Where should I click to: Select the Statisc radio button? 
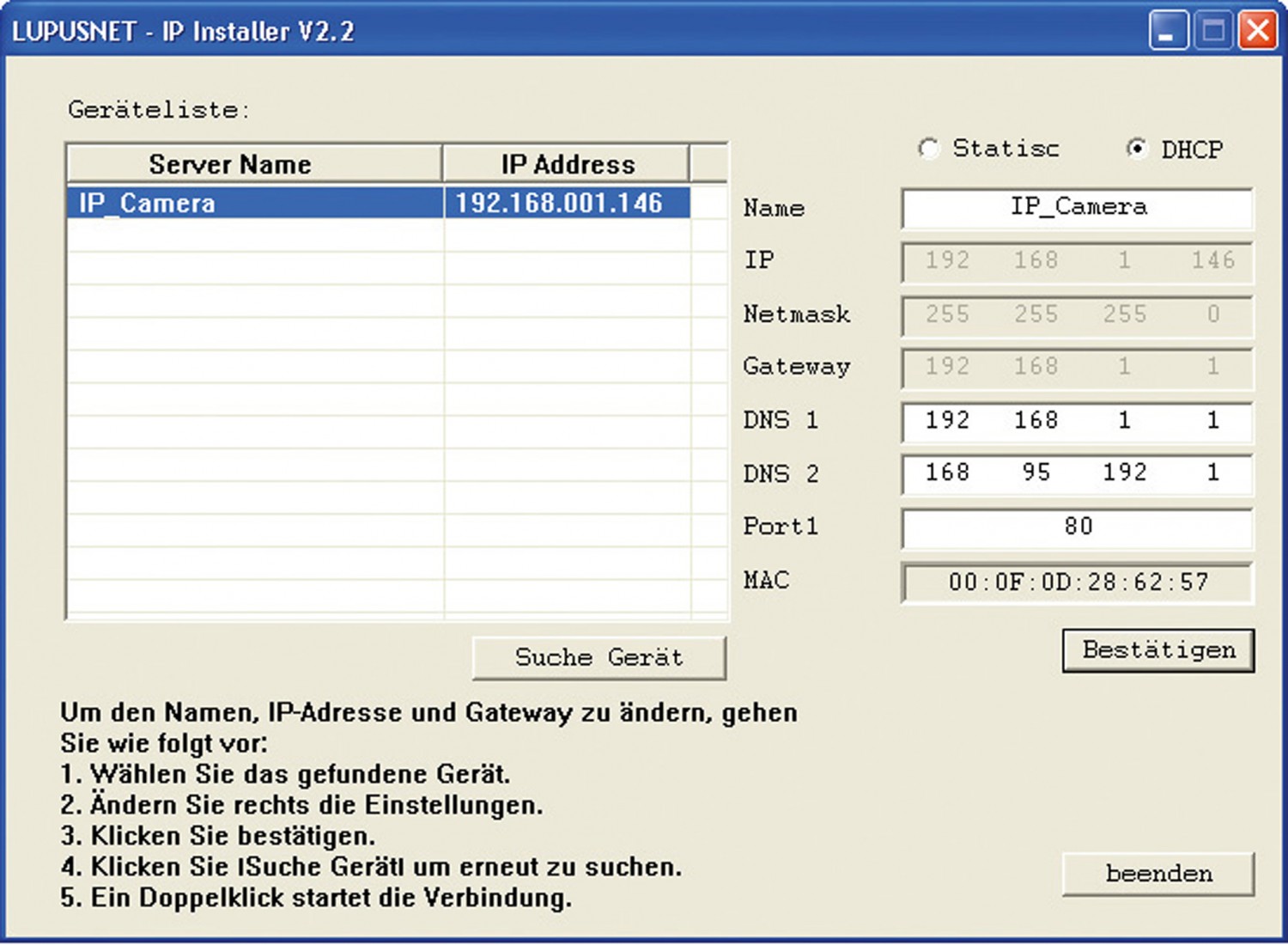coord(928,149)
